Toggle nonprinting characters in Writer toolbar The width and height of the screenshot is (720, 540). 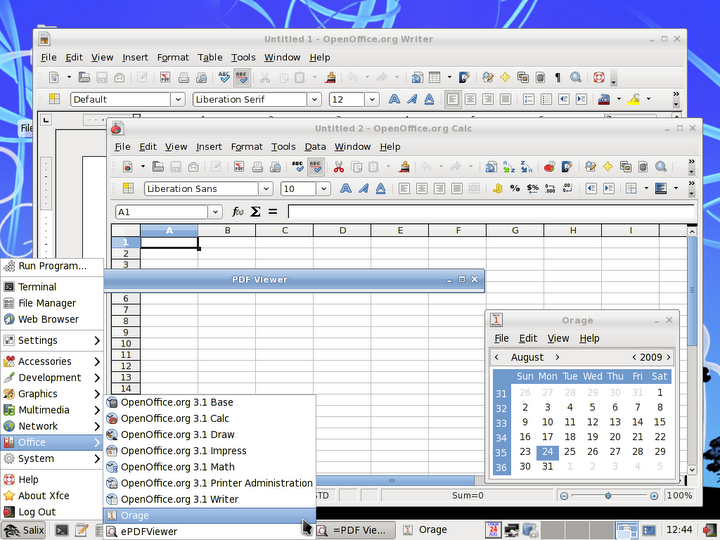point(558,77)
